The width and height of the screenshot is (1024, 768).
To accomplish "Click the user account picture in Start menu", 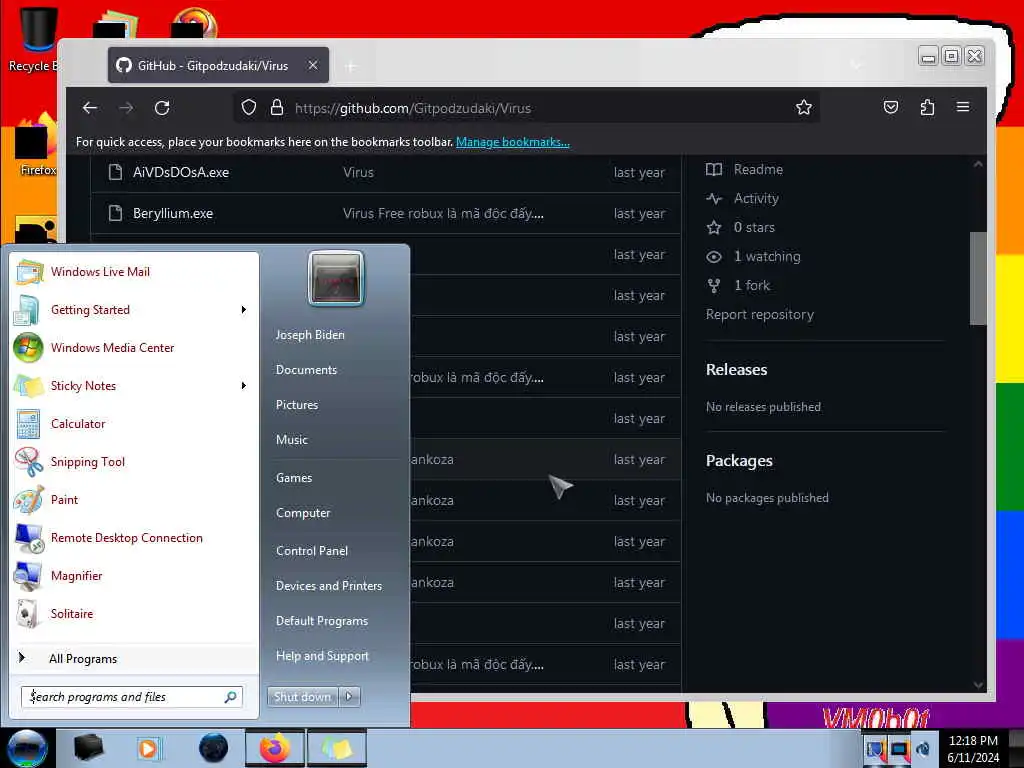I will click(x=336, y=279).
